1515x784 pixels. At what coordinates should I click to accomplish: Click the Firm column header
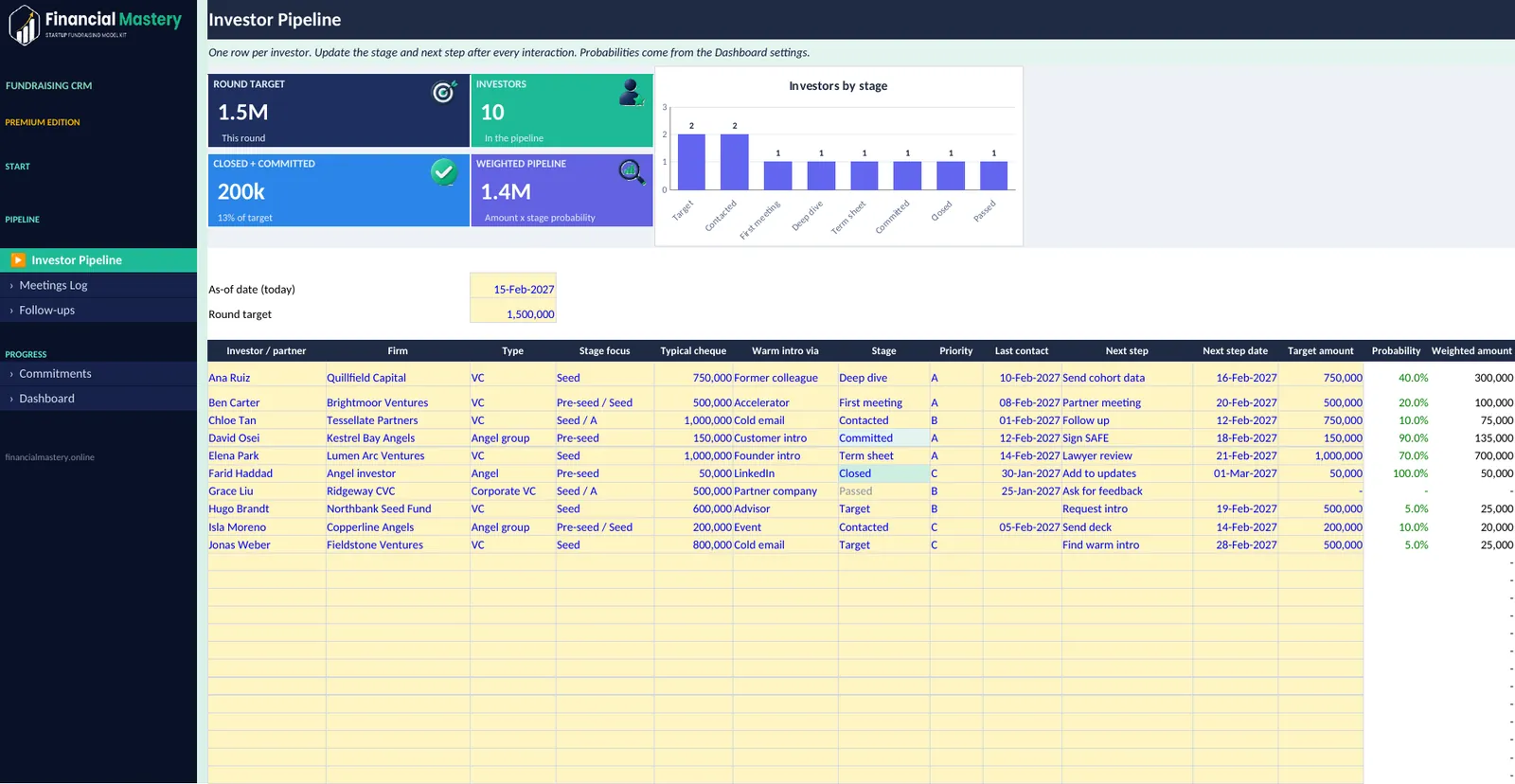pyautogui.click(x=398, y=351)
